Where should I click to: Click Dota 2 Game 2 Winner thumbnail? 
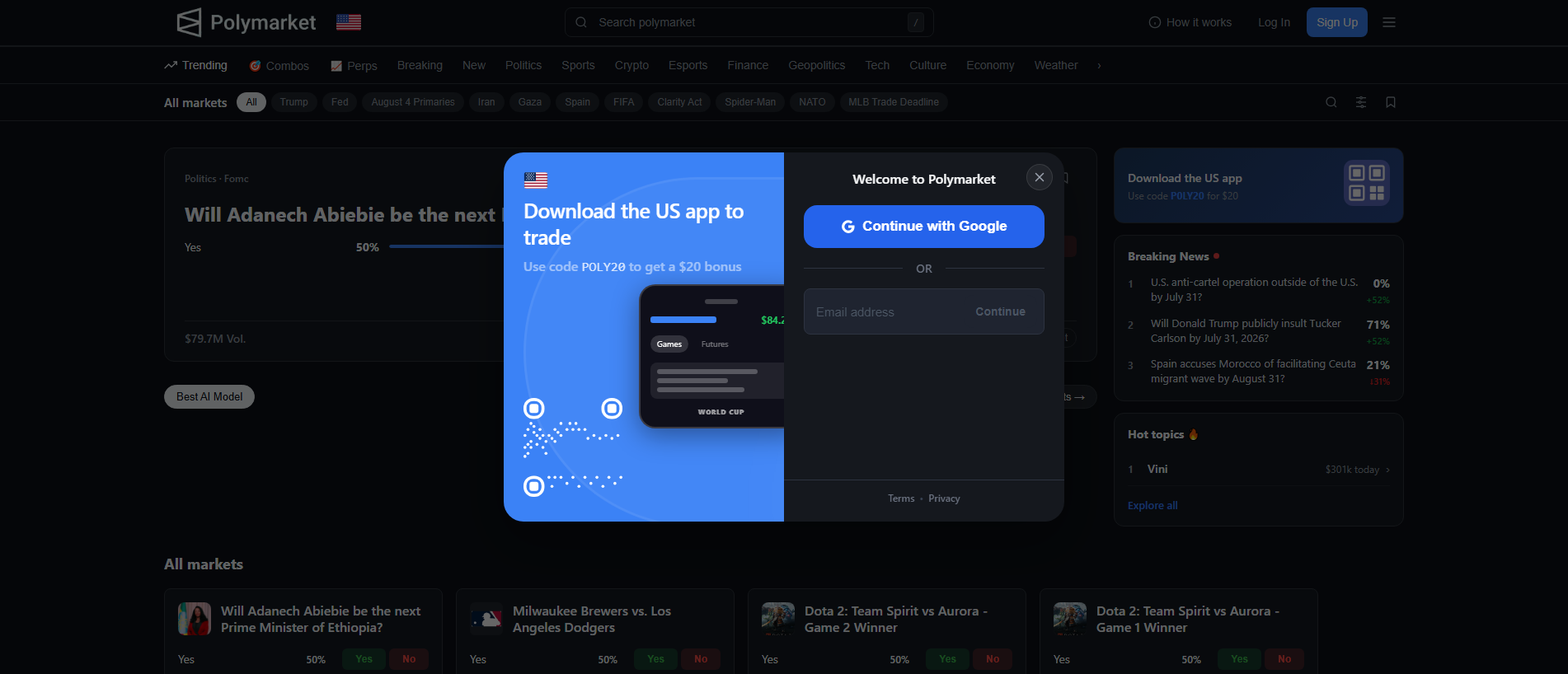click(778, 619)
